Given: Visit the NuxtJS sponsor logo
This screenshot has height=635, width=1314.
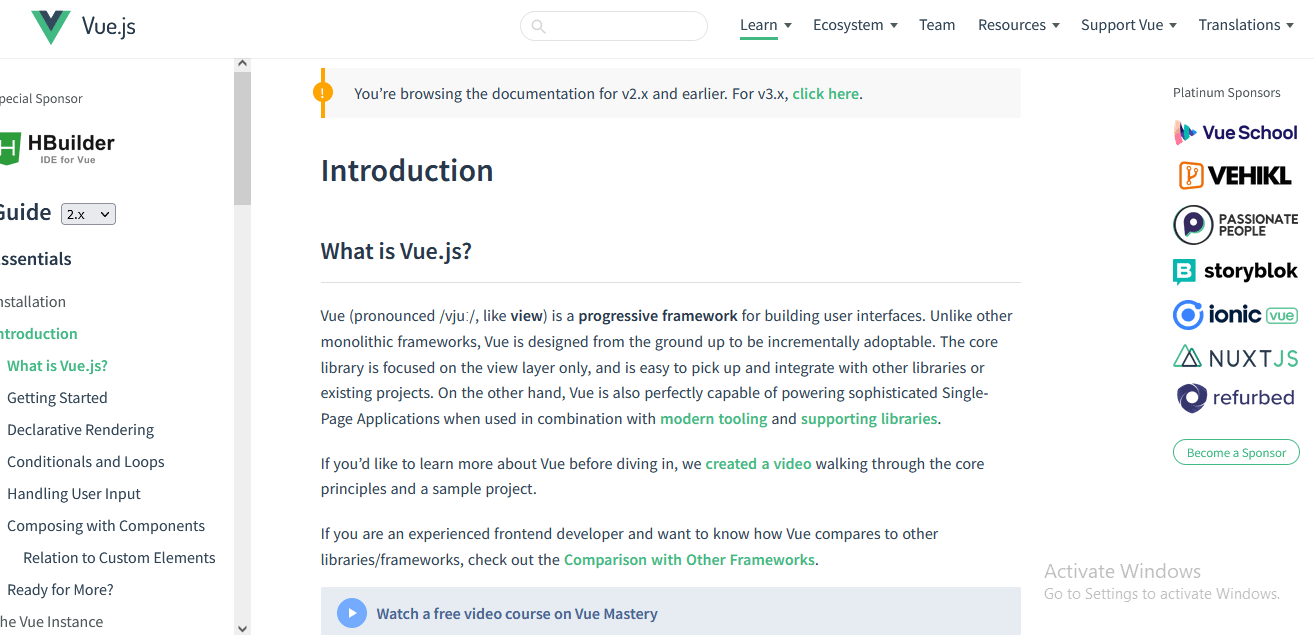Looking at the screenshot, I should (x=1235, y=357).
